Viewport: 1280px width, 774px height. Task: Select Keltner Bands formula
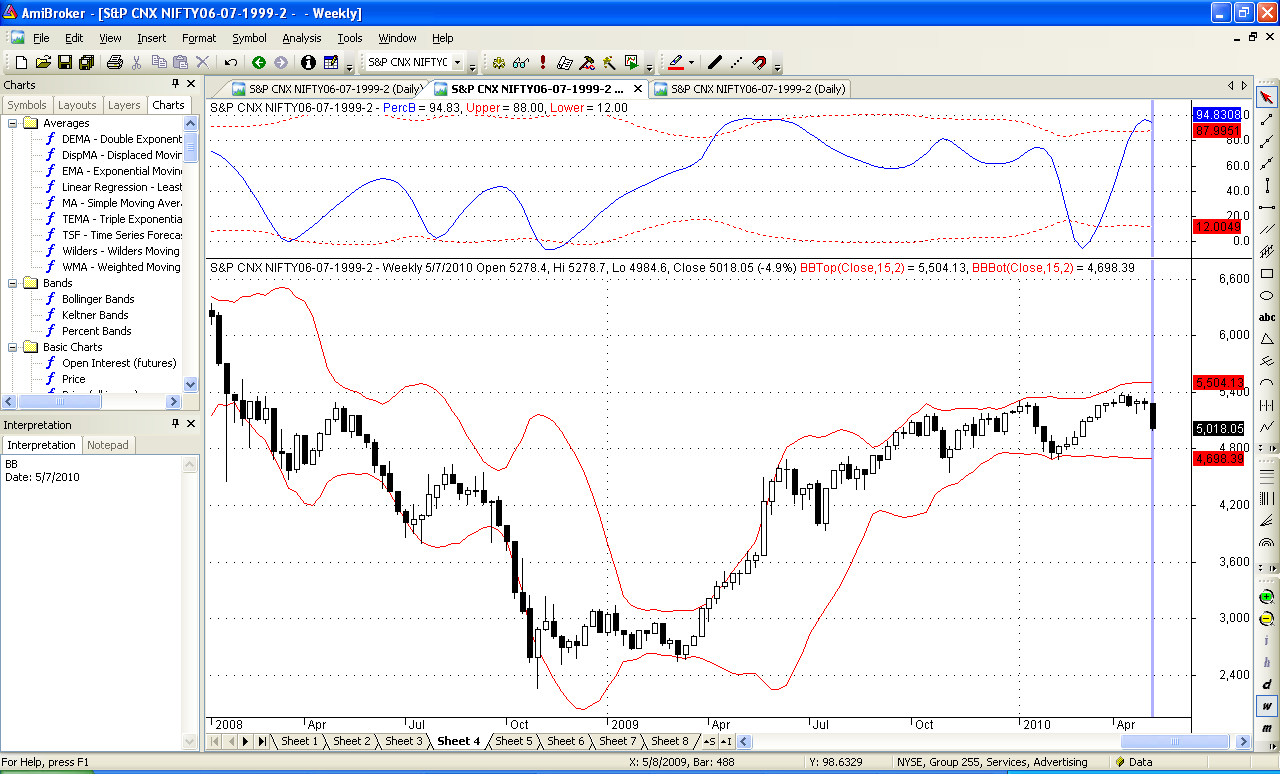tap(95, 315)
